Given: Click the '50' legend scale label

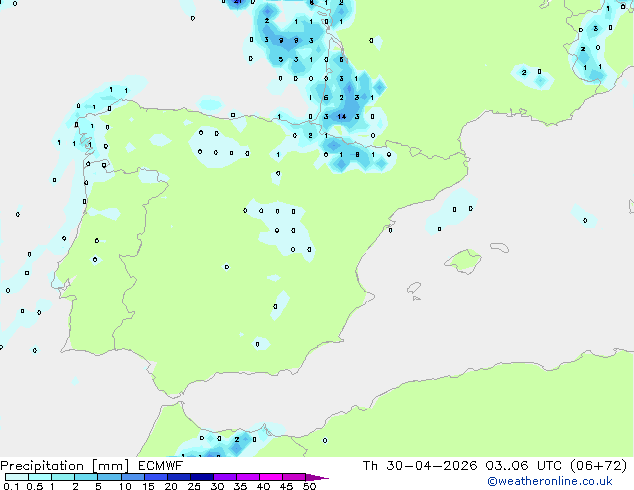Looking at the screenshot, I should 309,486.
